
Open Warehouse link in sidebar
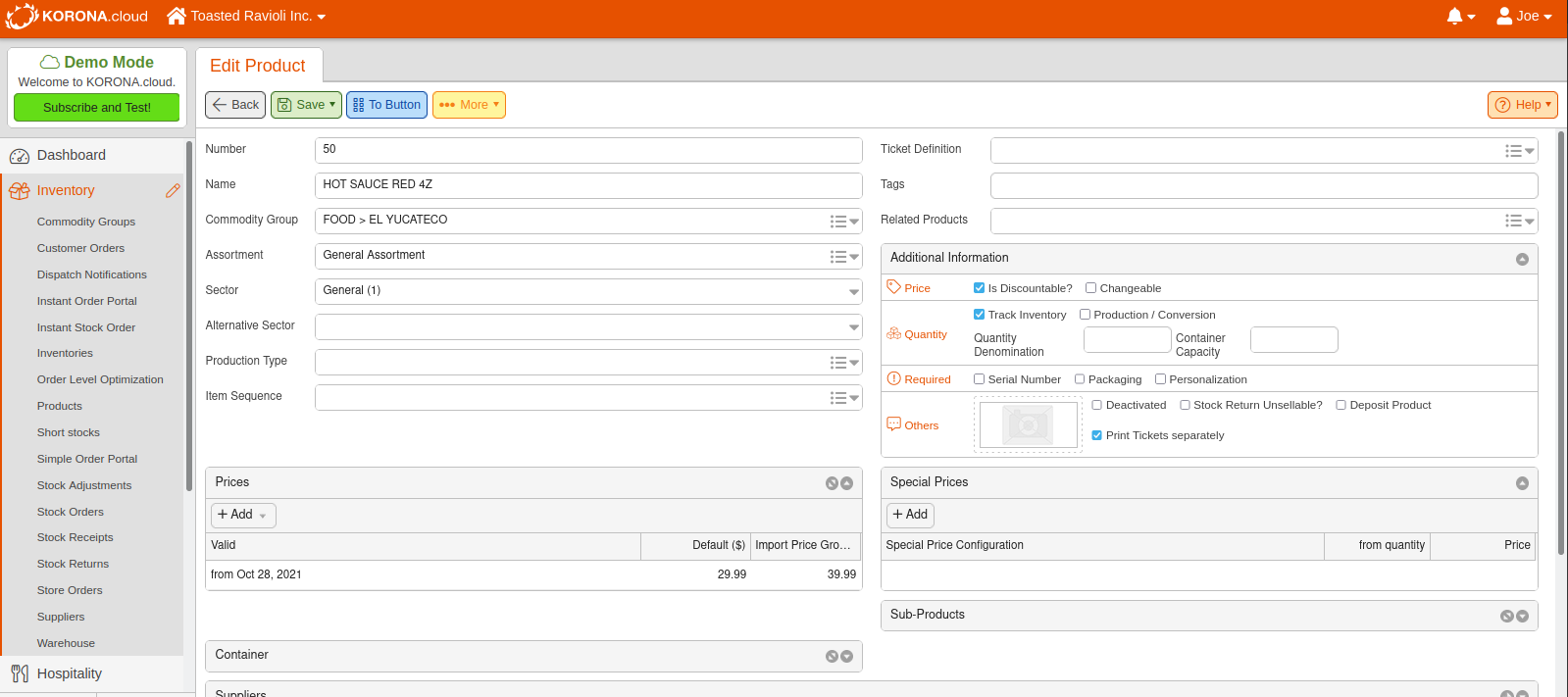coord(66,644)
